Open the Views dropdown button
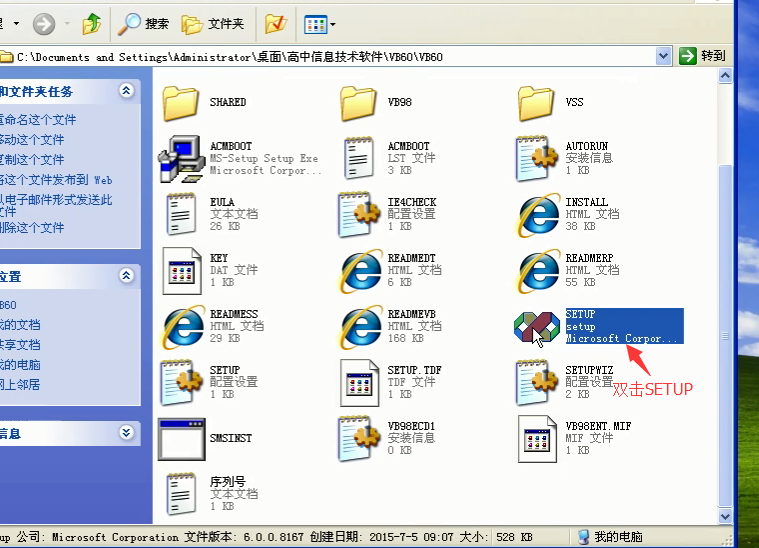759x548 pixels. tap(319, 24)
